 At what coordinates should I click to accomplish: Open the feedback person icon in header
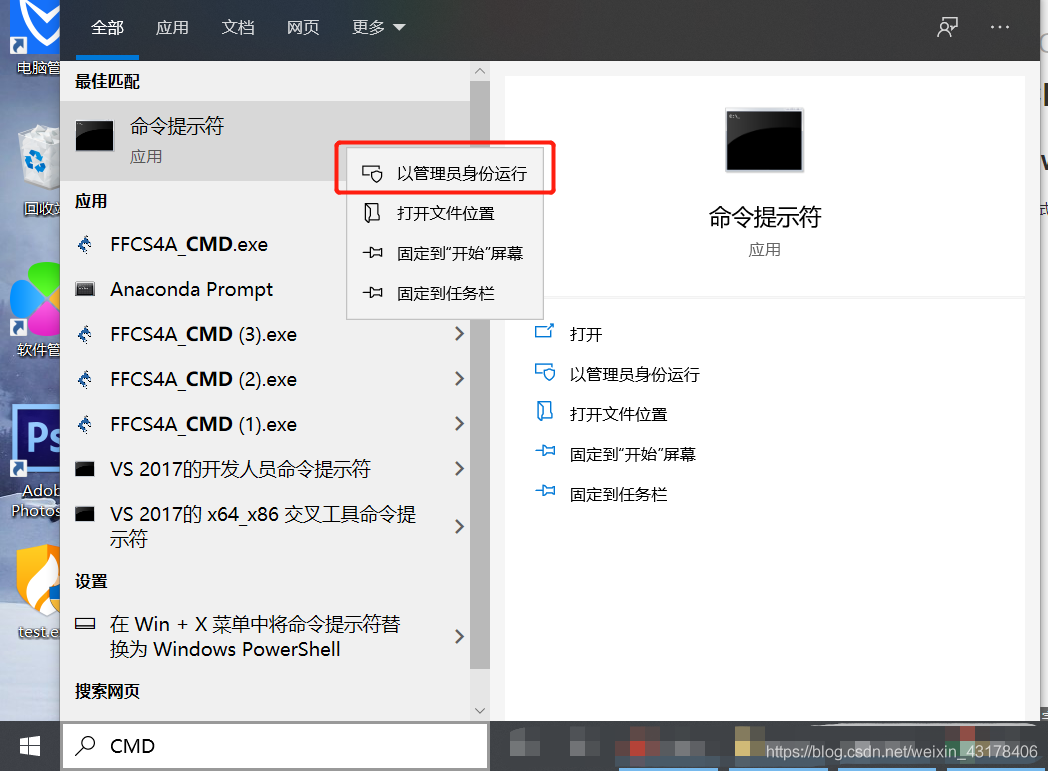(x=947, y=27)
